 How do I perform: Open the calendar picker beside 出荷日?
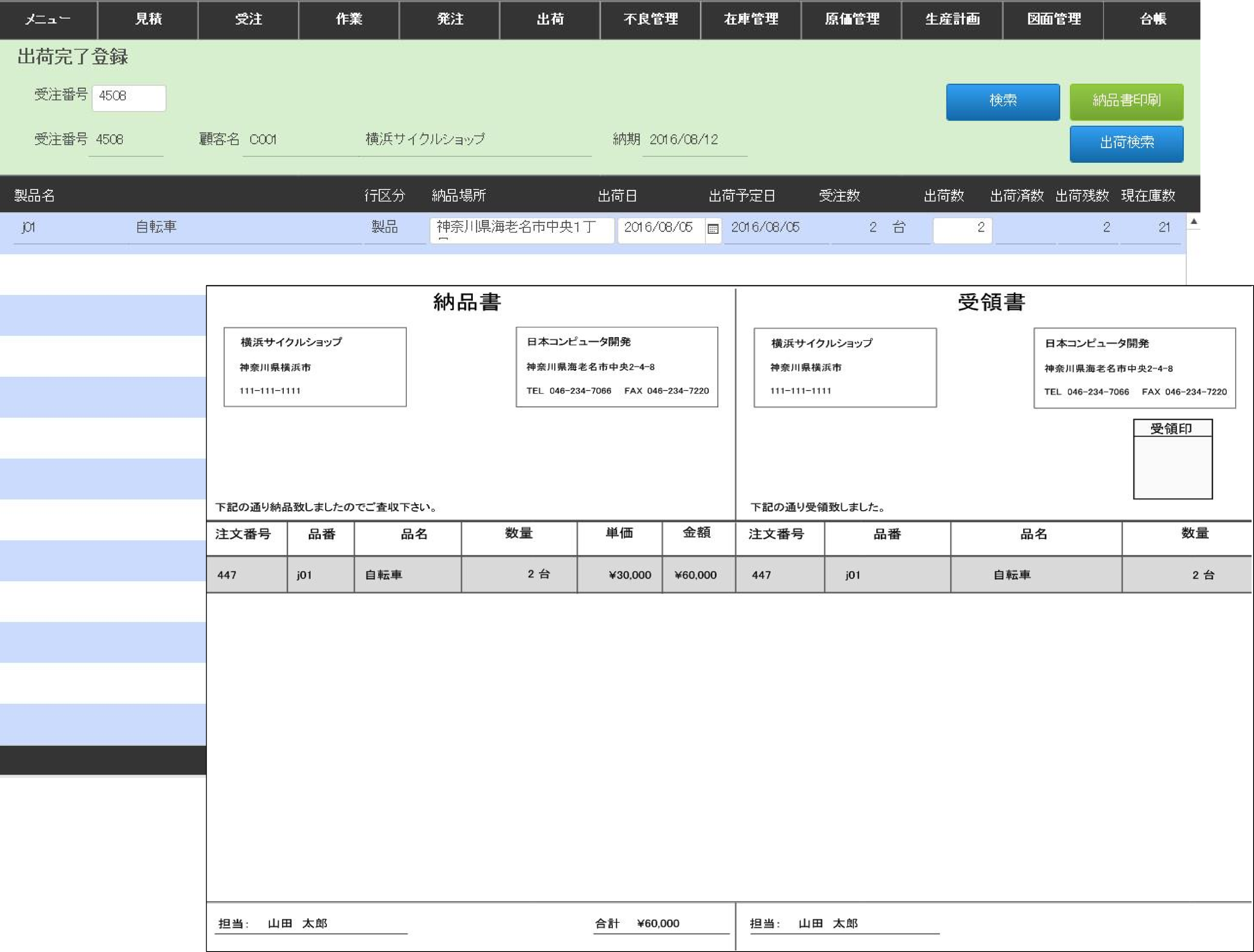[713, 229]
